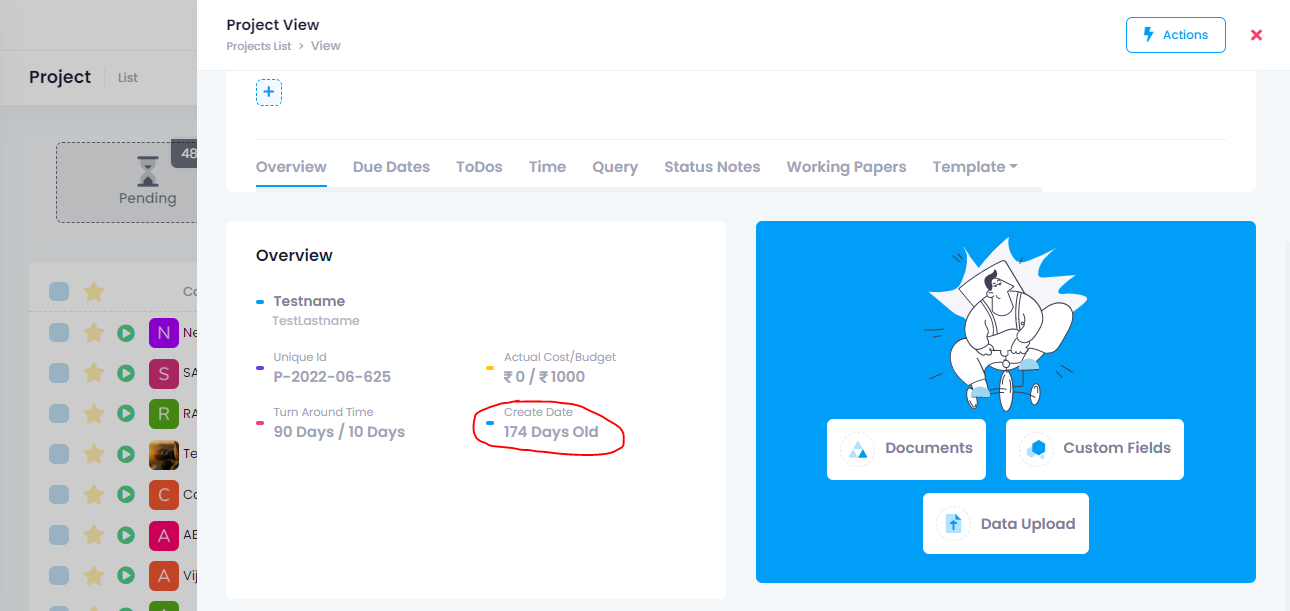This screenshot has height=611, width=1290.
Task: Check the box in the C avatar row
Action: click(x=59, y=494)
